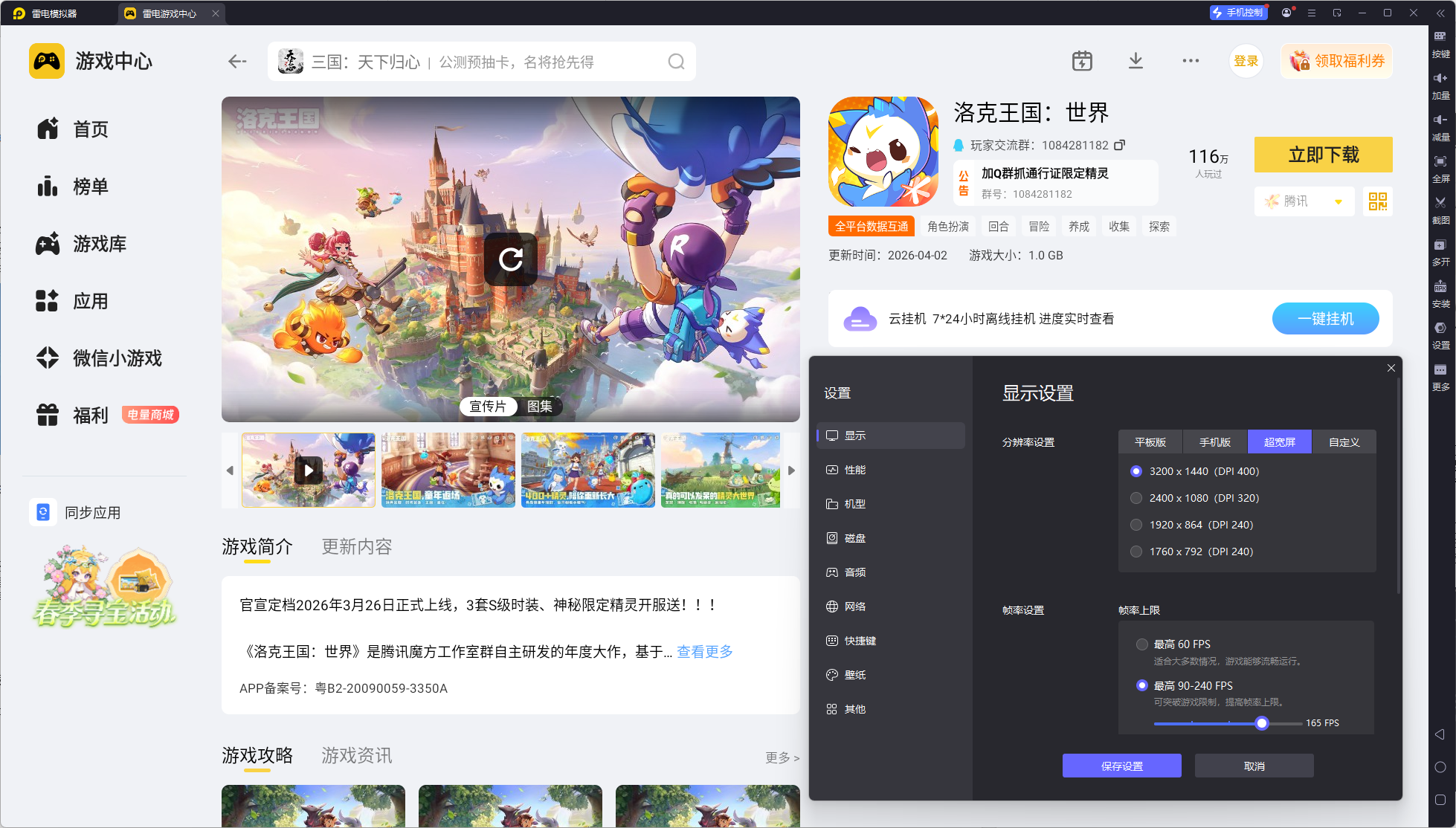Open the QR code download icon
Viewport: 1456px width, 828px height.
(1377, 201)
